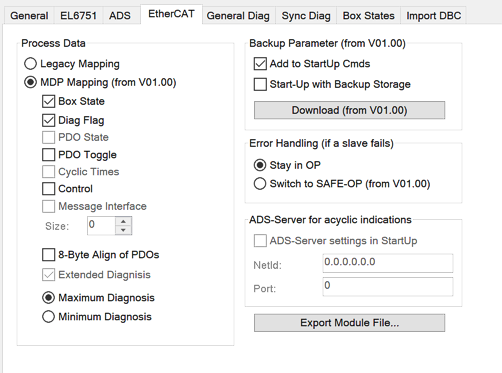This screenshot has height=373, width=502.
Task: Switch to the ADS tab
Action: [120, 16]
